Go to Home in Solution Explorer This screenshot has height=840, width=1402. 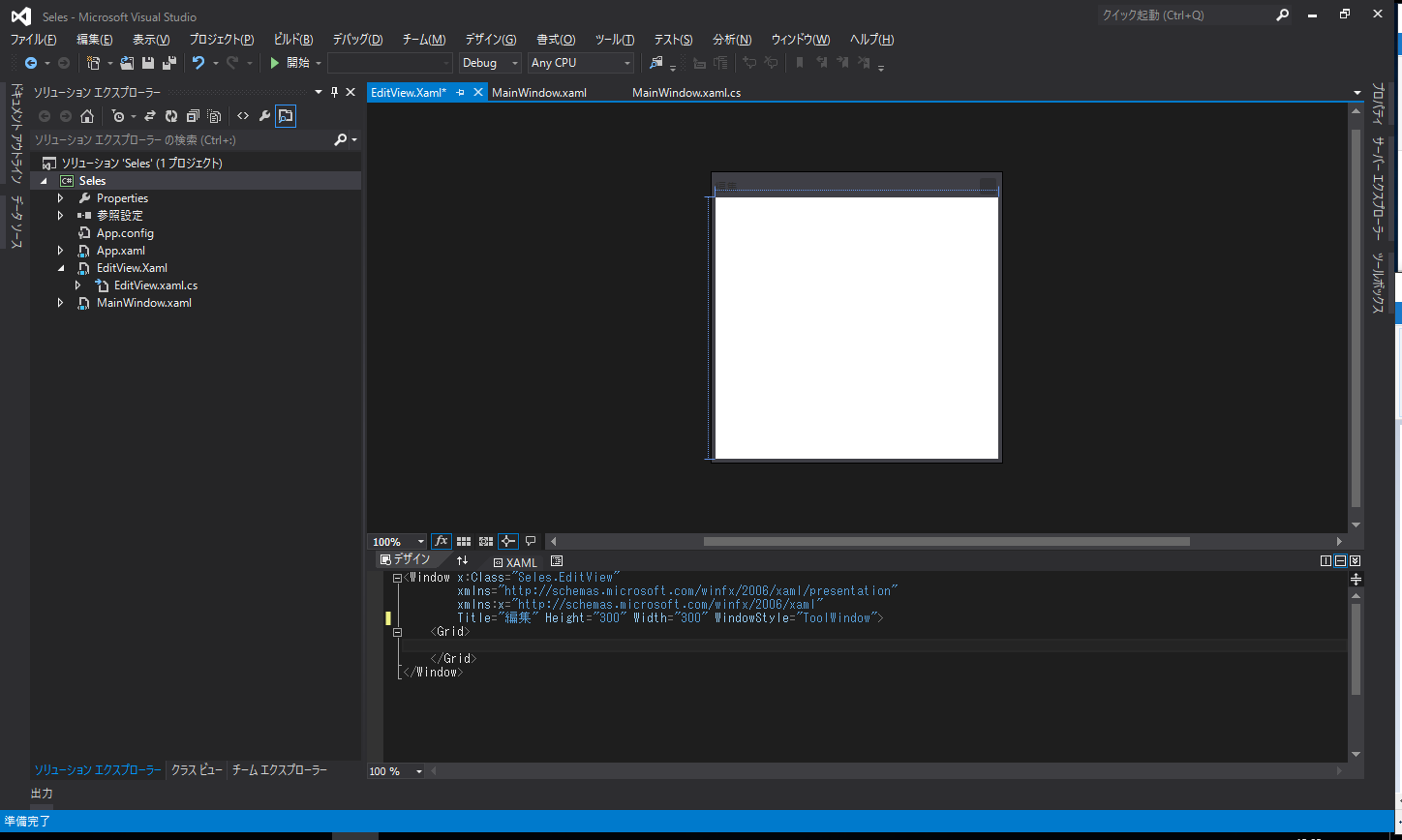[87, 116]
